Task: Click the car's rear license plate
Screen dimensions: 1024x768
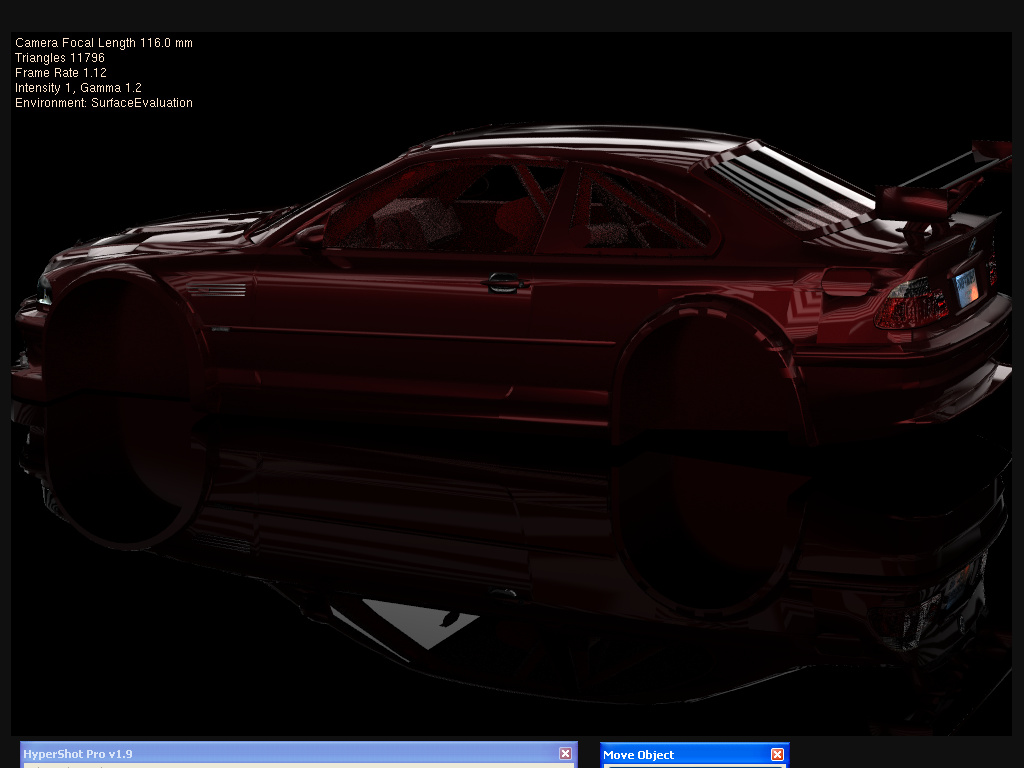Action: pos(967,287)
